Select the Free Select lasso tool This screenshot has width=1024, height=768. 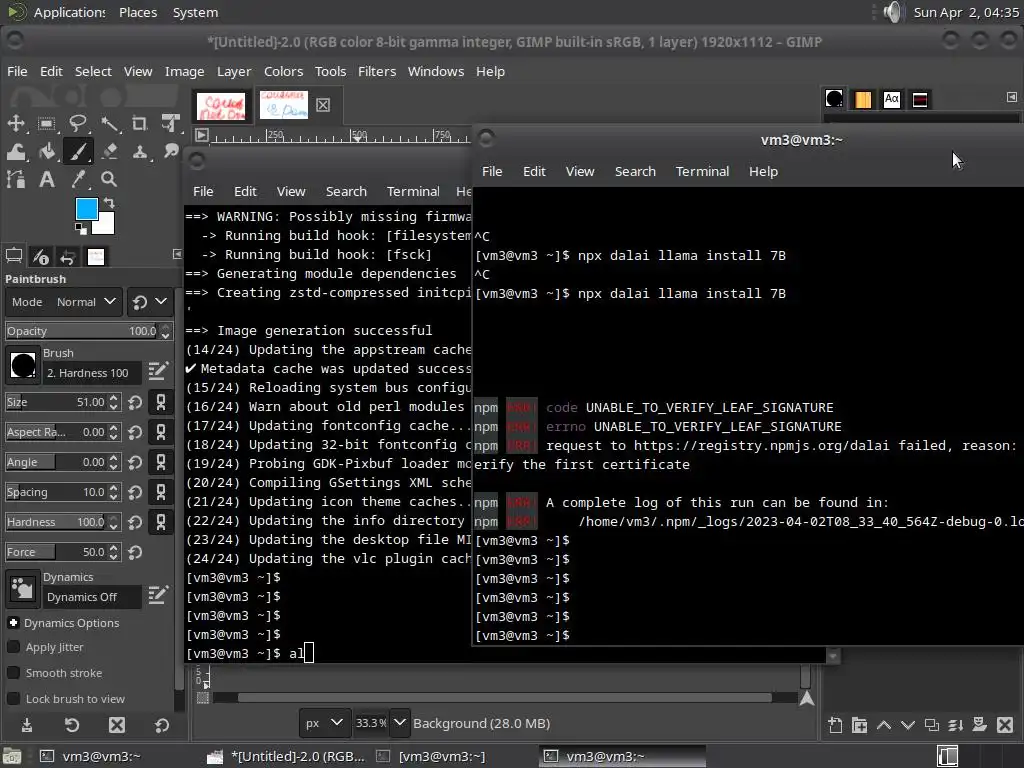pyautogui.click(x=78, y=123)
